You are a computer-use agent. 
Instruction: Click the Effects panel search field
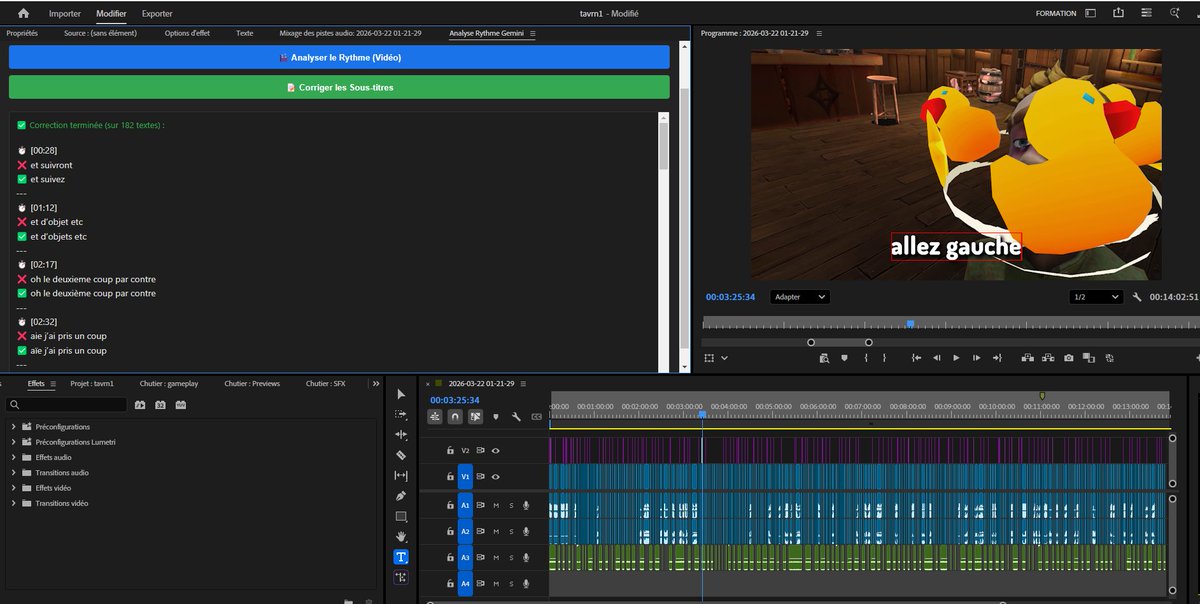coord(68,405)
